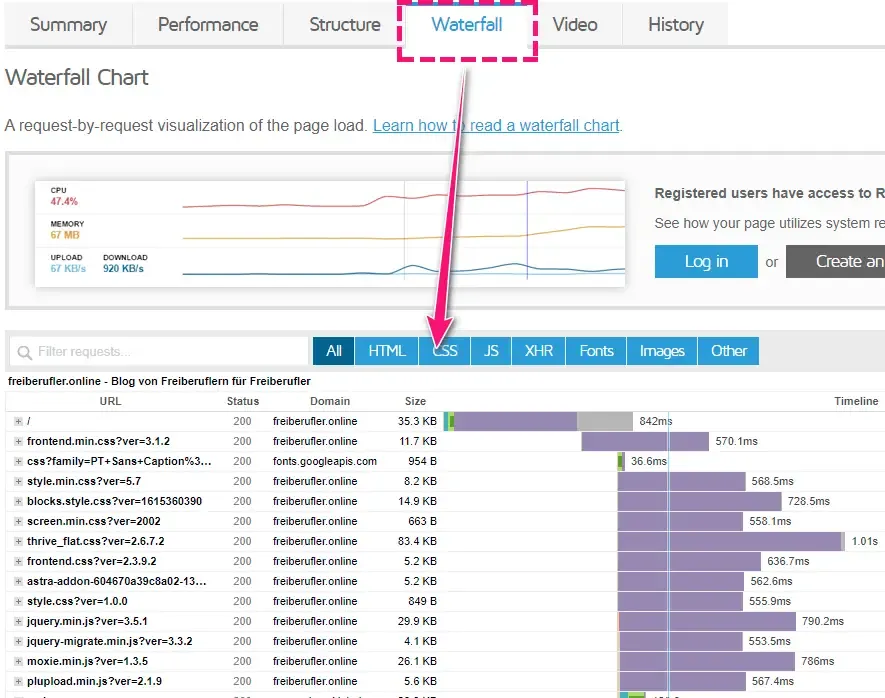Click the thrive_flat.css purple timeline bar
Image resolution: width=885 pixels, height=698 pixels.
tap(730, 541)
